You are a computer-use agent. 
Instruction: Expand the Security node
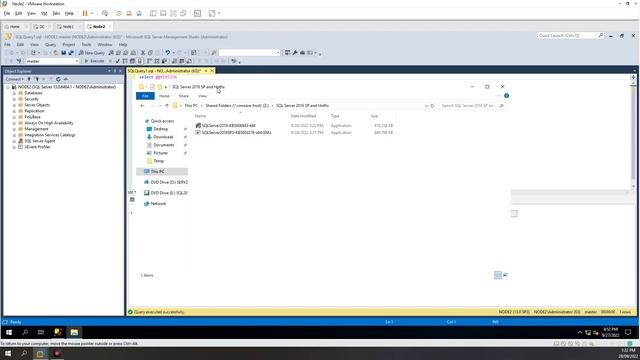point(14,99)
